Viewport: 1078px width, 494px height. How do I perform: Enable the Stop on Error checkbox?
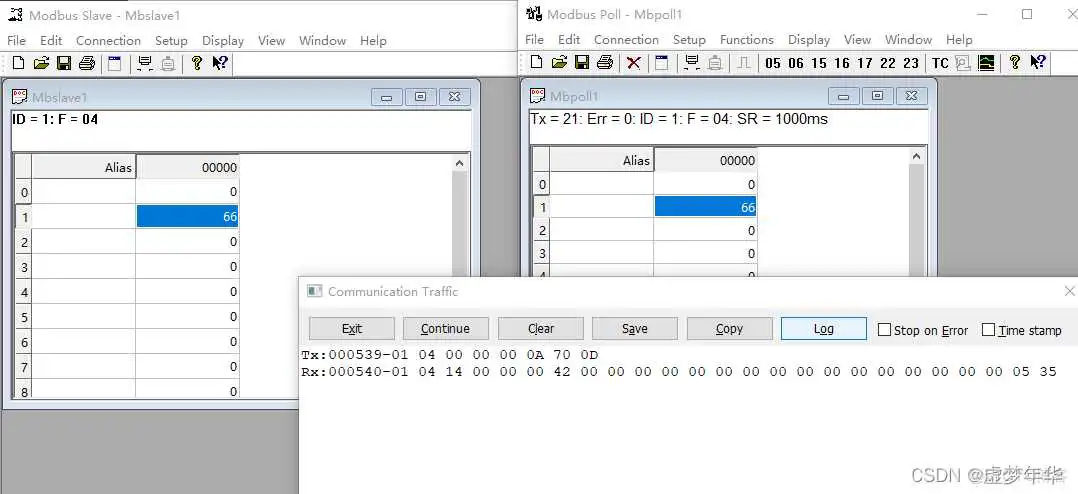(x=884, y=330)
